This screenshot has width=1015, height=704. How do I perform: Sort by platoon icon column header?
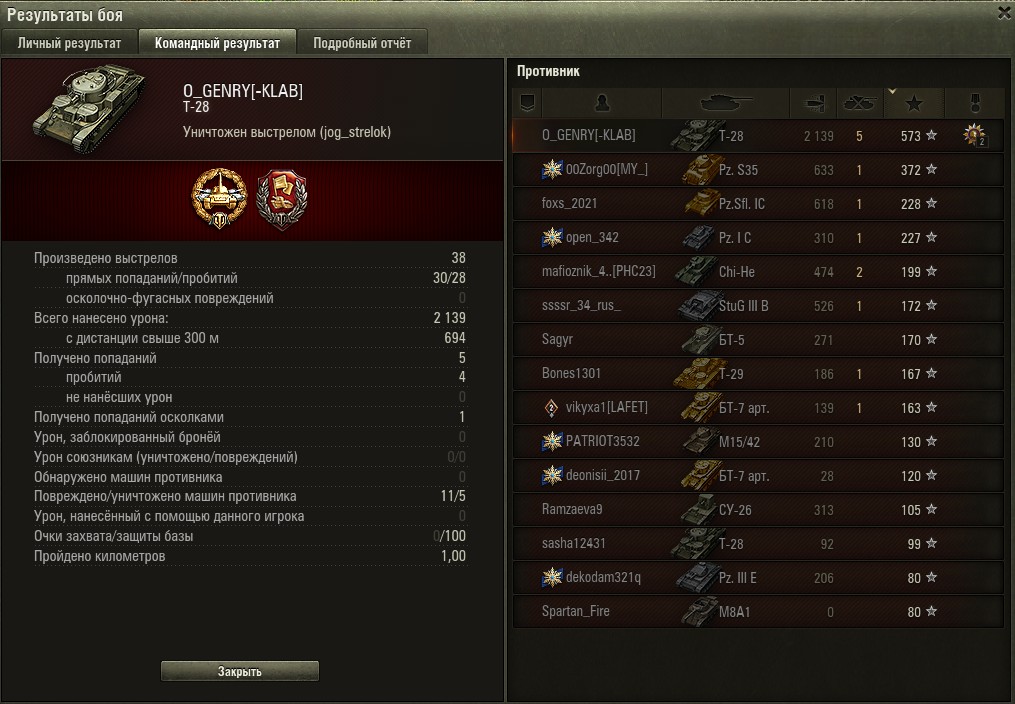[527, 103]
